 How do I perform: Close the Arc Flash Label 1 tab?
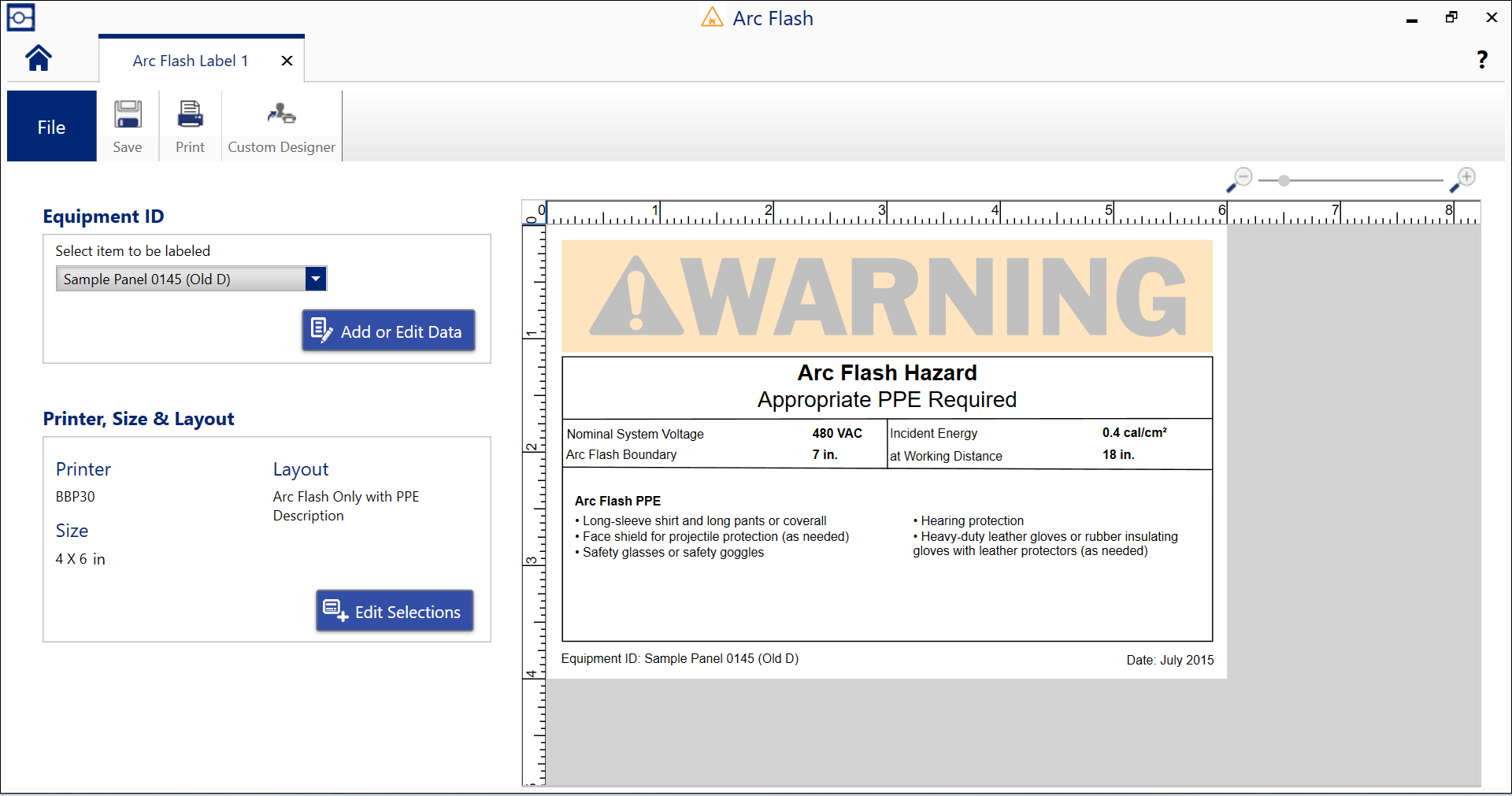click(287, 61)
